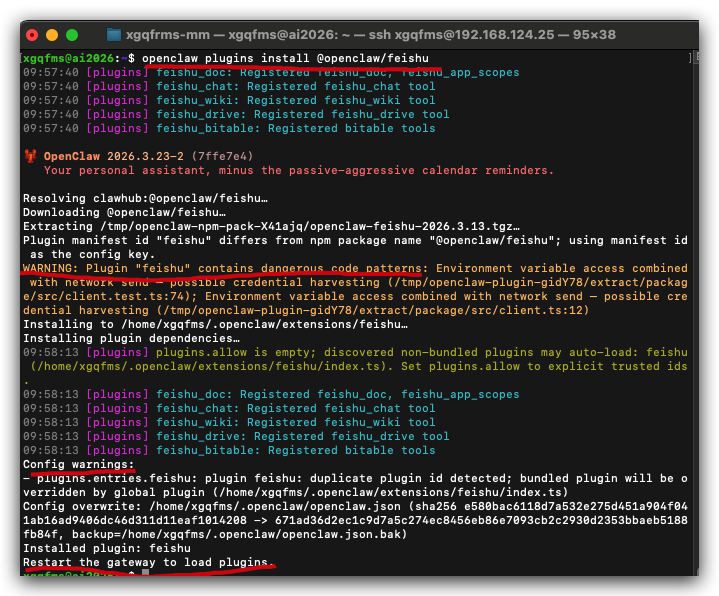This screenshot has width=719, height=596.
Task: Click 'Installing plugin dependencies' line
Action: coord(131,338)
